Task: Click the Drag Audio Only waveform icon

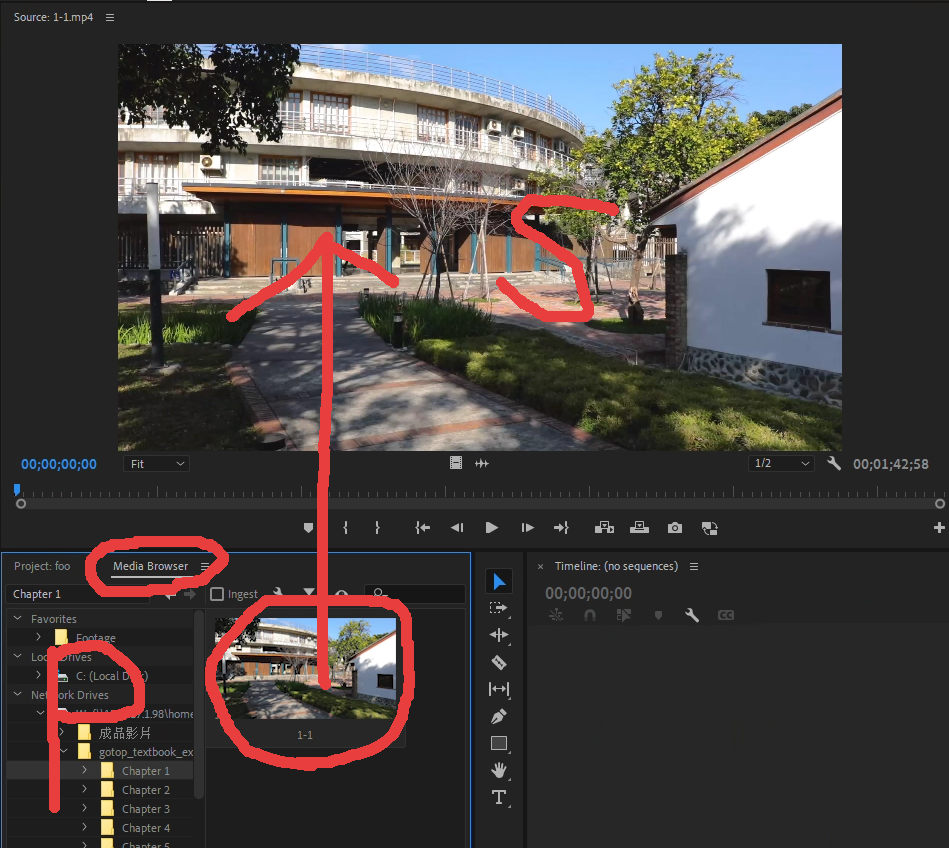Action: pyautogui.click(x=481, y=464)
